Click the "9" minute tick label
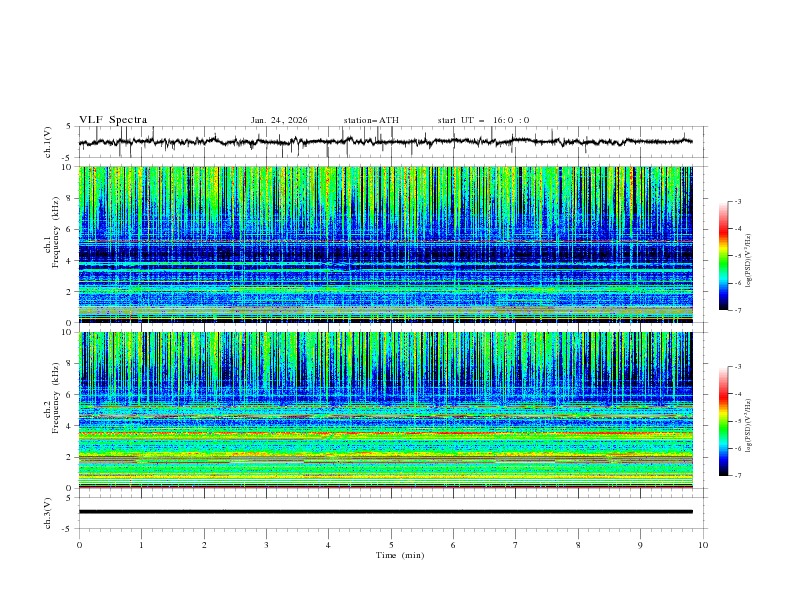Screen dimensions: 792x612 [640, 545]
